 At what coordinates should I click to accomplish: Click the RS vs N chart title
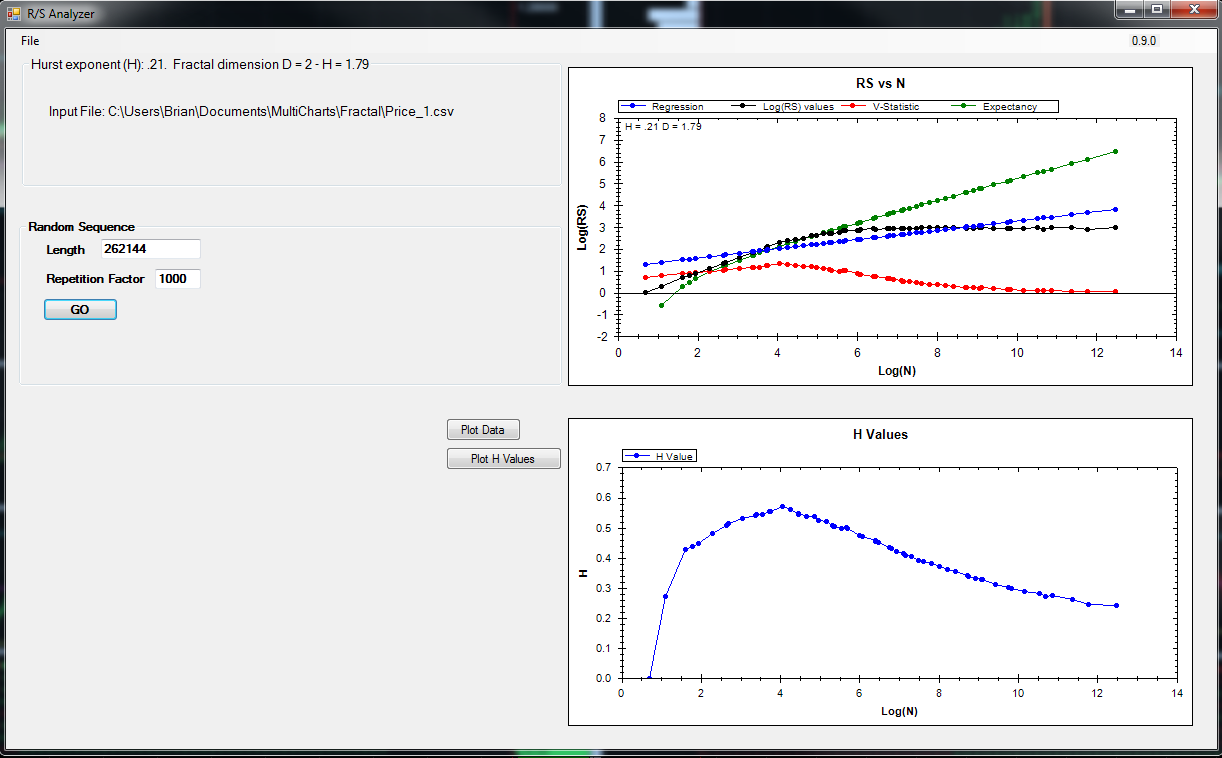880,83
